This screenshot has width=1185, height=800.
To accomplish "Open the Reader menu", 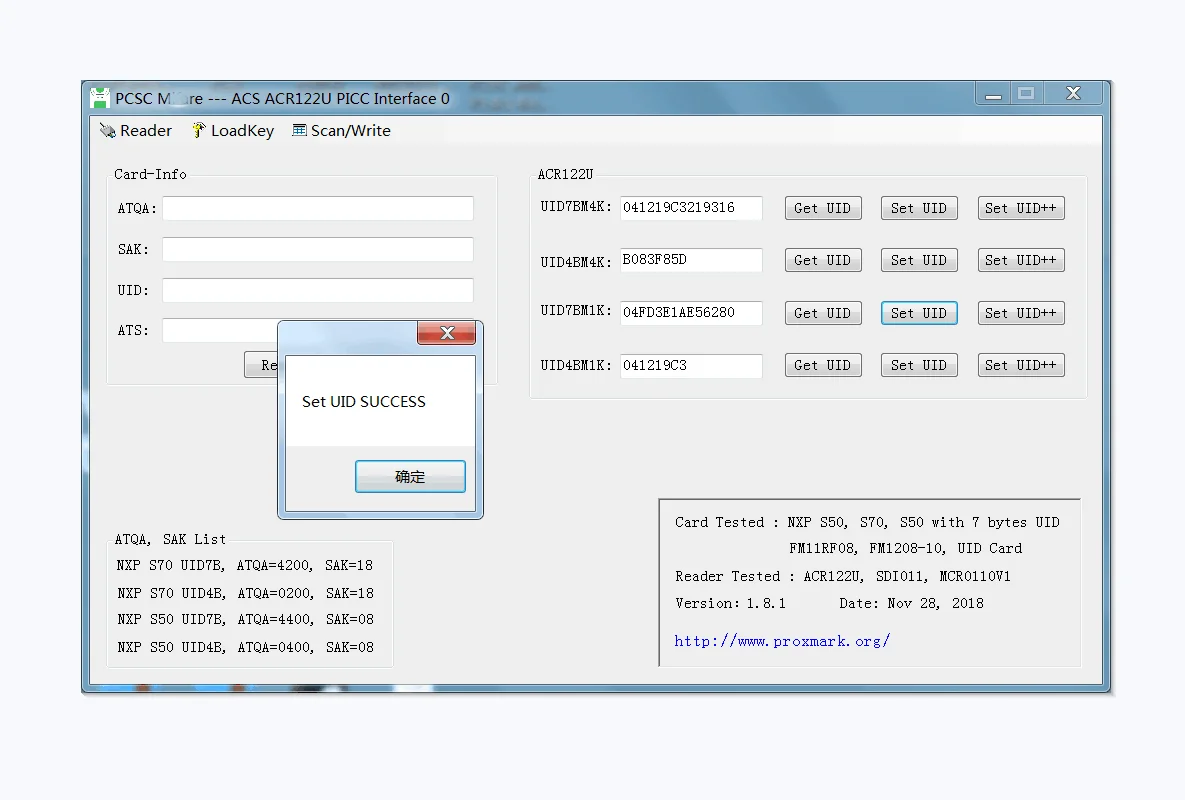I will (136, 131).
